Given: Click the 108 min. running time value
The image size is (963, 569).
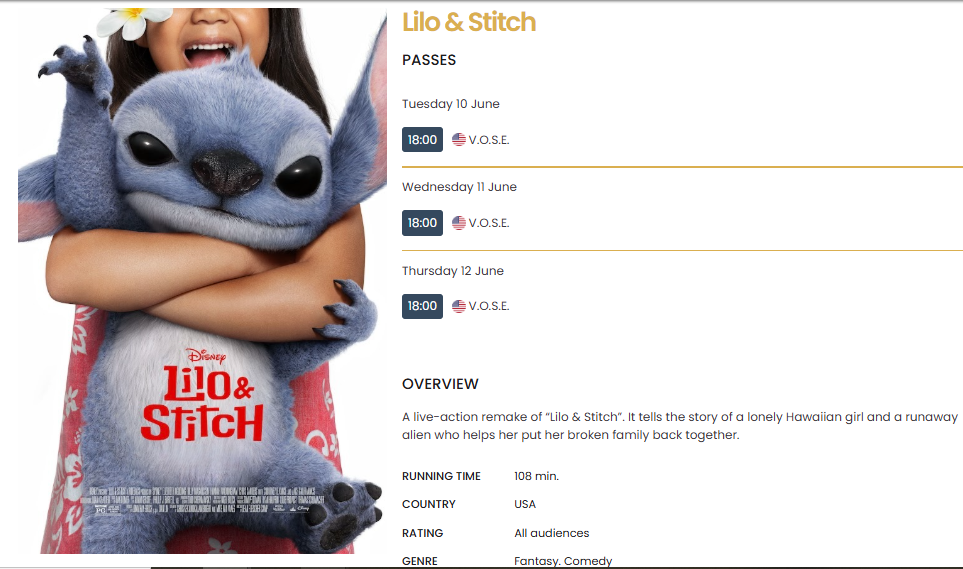Looking at the screenshot, I should [x=536, y=476].
